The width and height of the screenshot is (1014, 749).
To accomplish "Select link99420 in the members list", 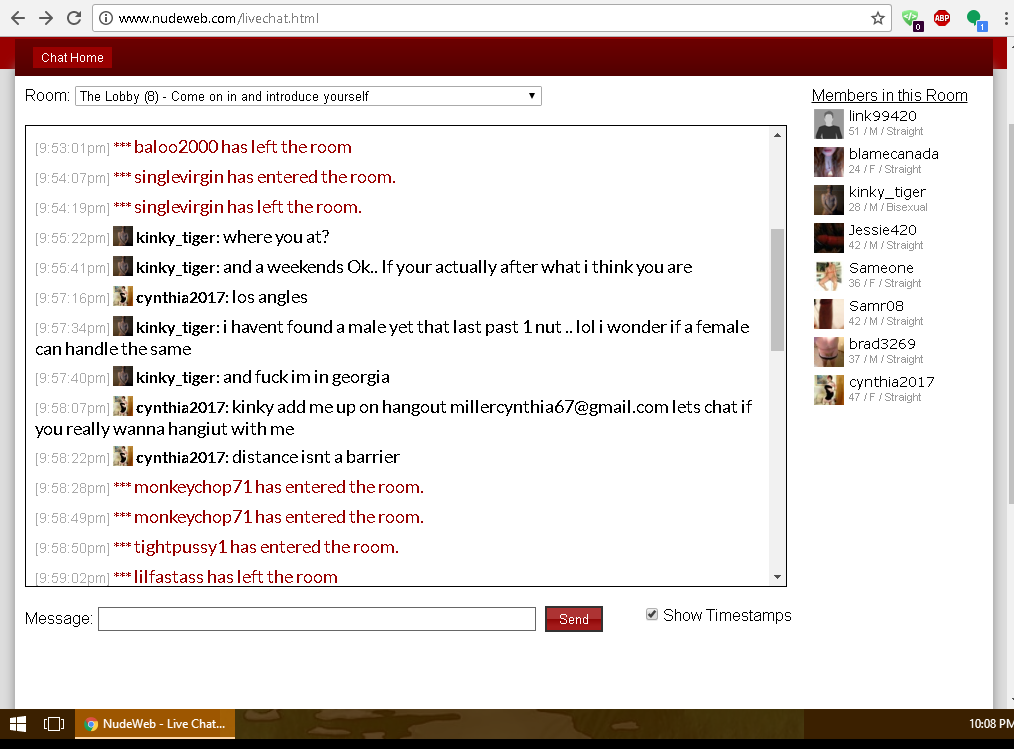I will [882, 116].
